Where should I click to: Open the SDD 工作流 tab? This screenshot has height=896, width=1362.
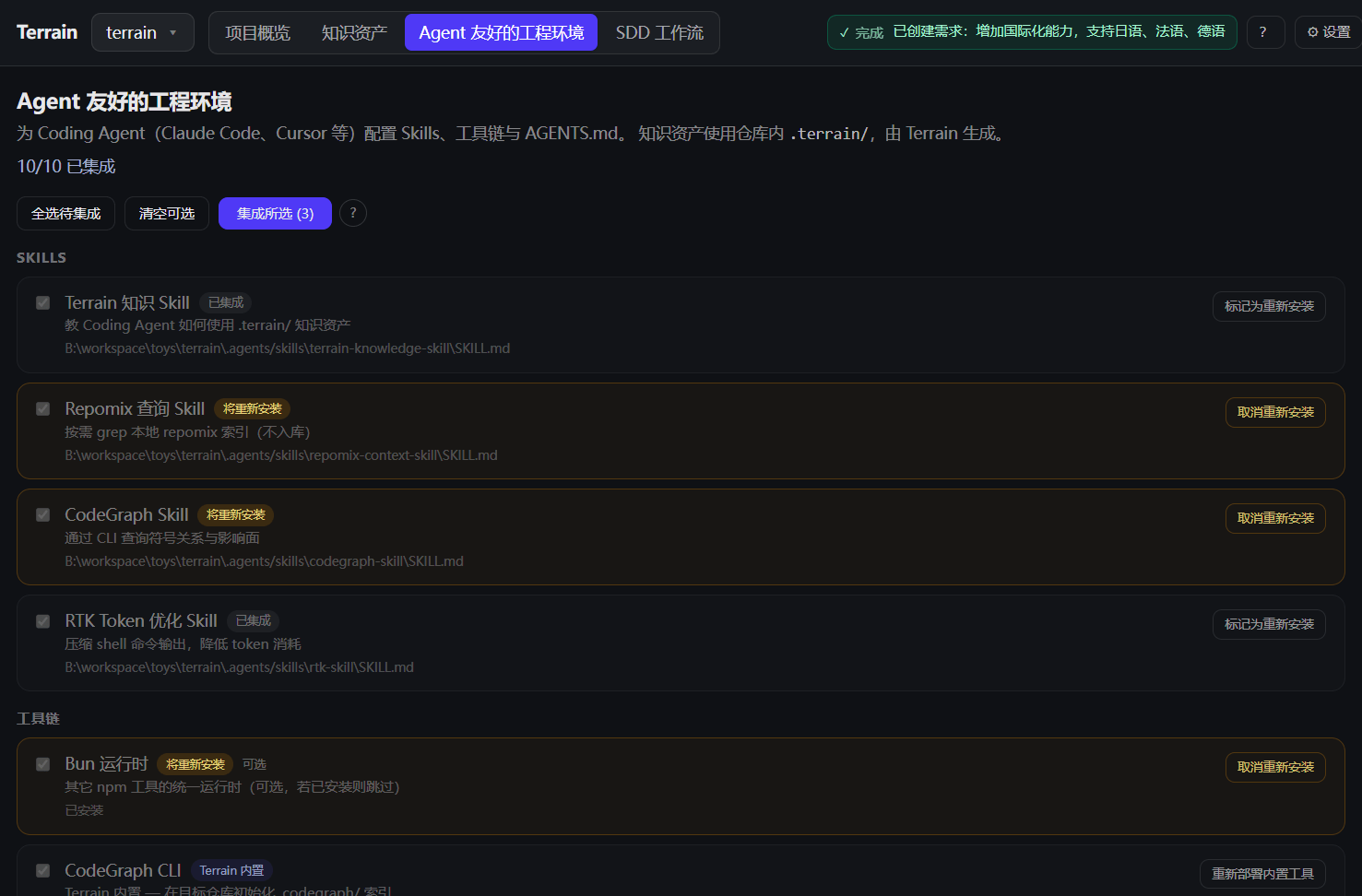tap(659, 33)
